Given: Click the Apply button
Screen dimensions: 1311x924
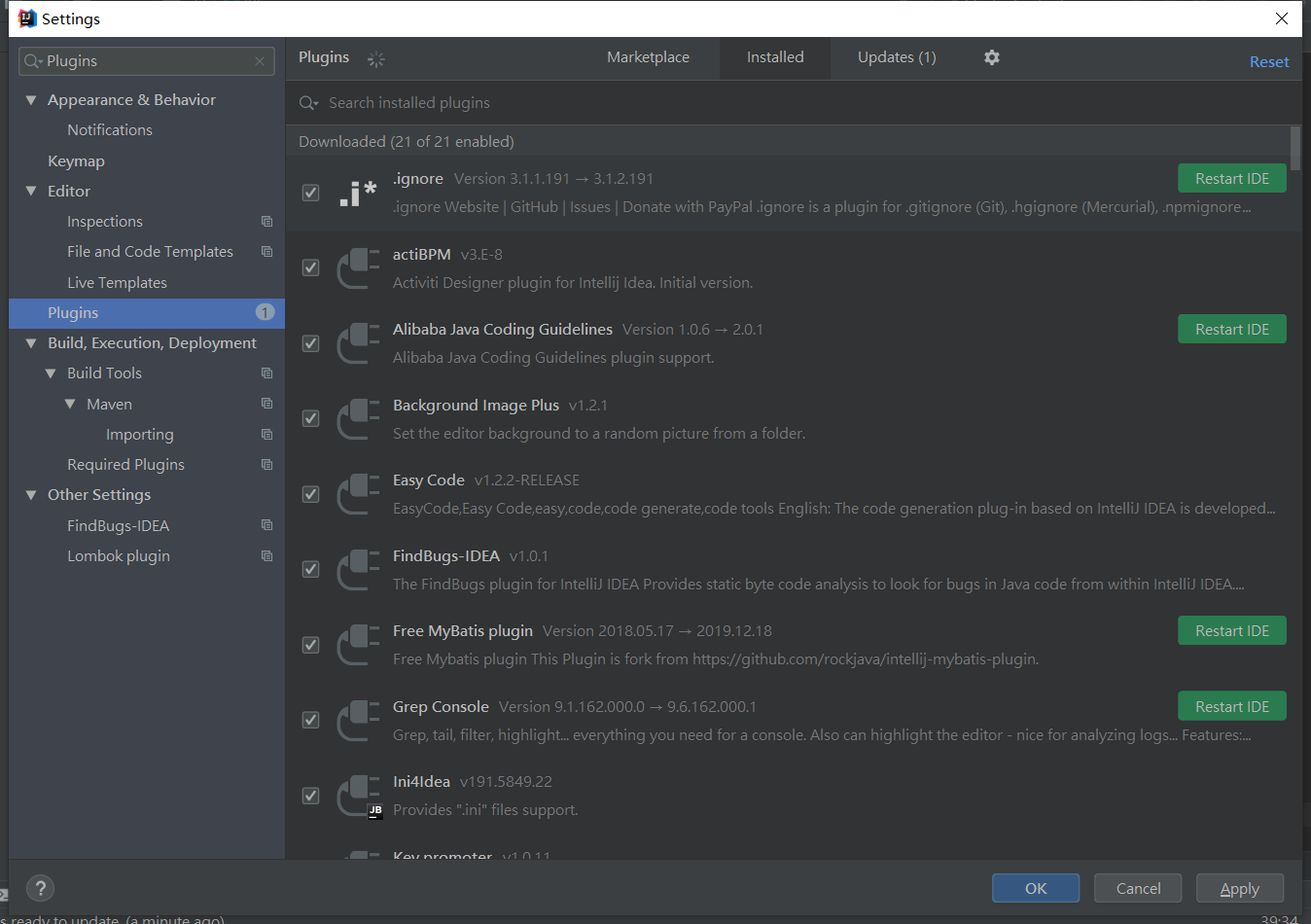Looking at the screenshot, I should (x=1239, y=888).
